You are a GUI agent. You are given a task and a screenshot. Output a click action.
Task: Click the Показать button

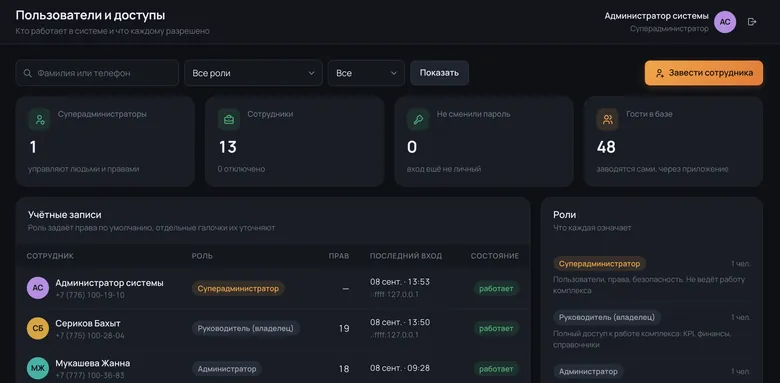pos(439,73)
